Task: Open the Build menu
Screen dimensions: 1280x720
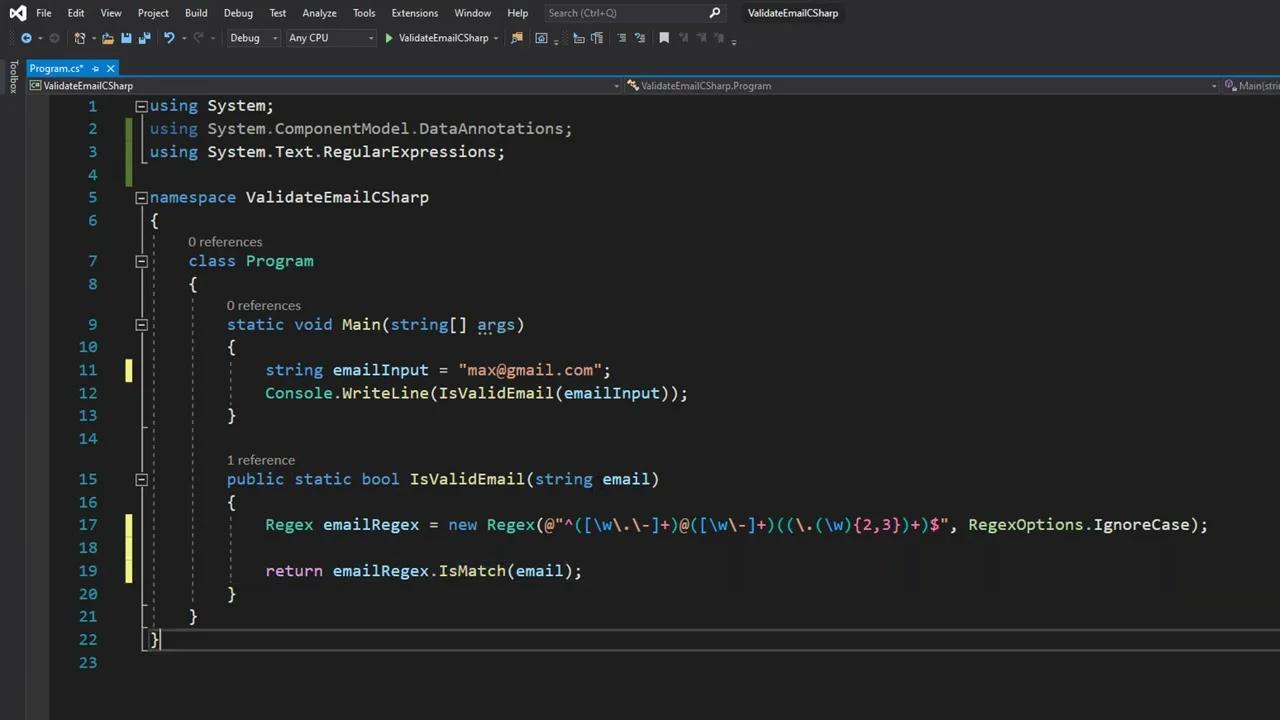Action: click(196, 13)
